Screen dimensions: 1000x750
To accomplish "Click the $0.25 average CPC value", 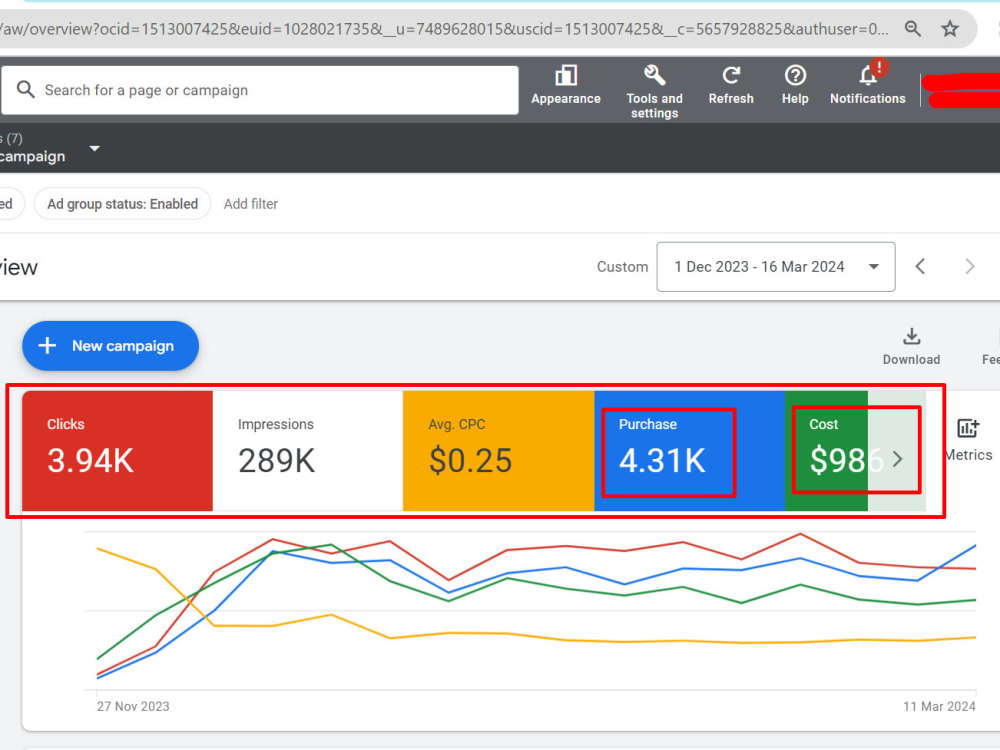I will (470, 460).
